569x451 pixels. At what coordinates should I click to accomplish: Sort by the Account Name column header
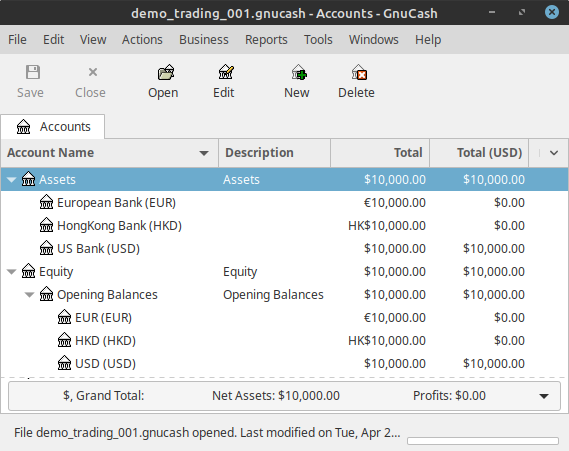(x=109, y=153)
